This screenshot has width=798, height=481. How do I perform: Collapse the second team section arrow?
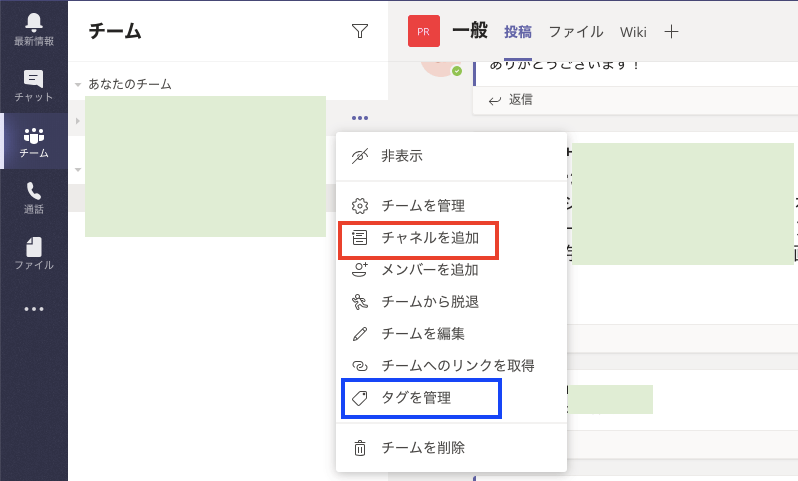pyautogui.click(x=78, y=169)
